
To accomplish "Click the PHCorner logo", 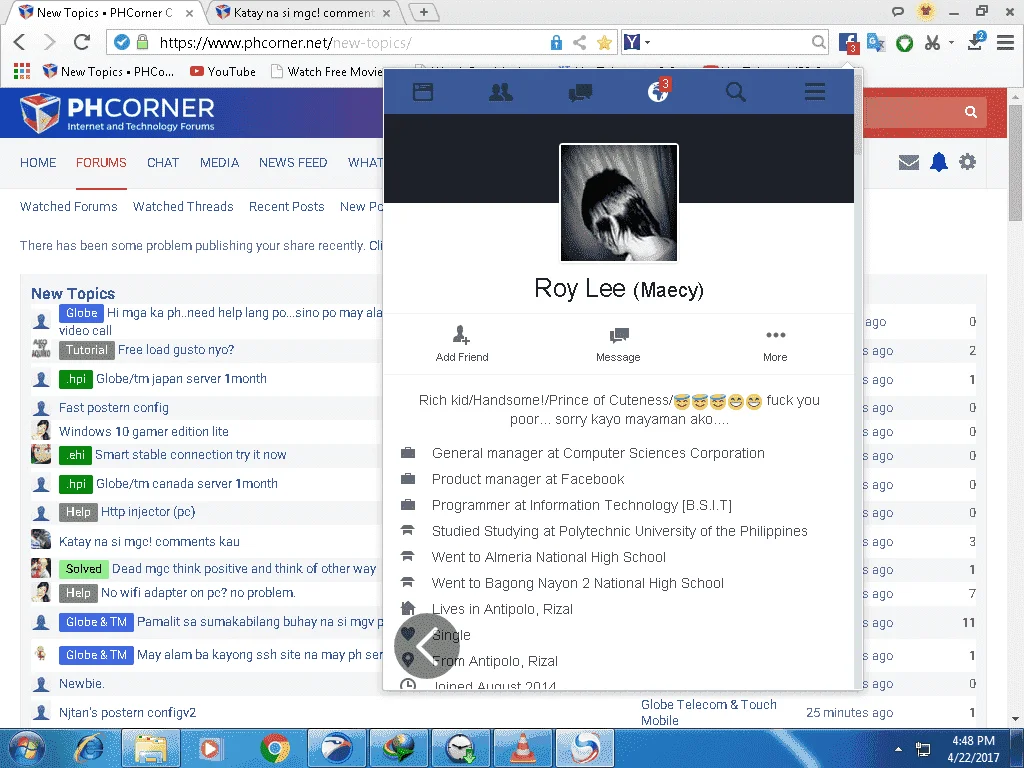I will click(118, 113).
